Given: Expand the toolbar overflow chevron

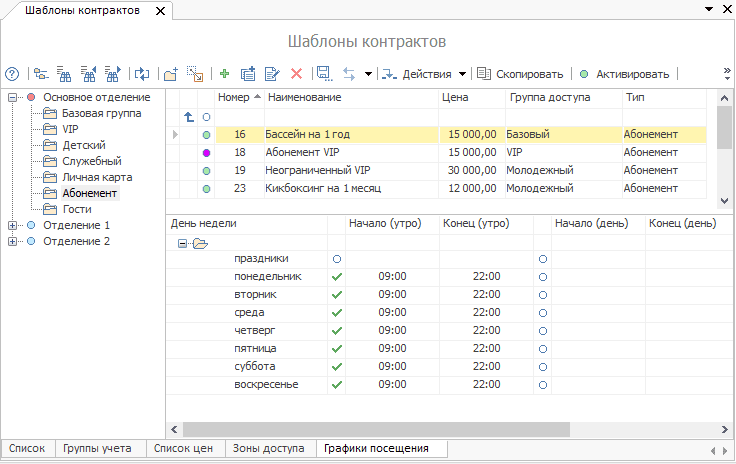Looking at the screenshot, I should 727,74.
